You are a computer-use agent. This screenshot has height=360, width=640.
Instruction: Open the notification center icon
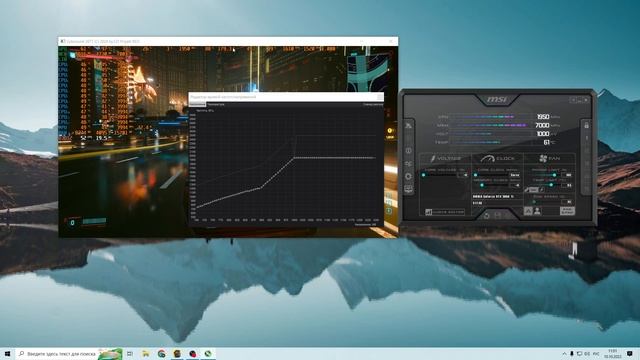(x=630, y=353)
